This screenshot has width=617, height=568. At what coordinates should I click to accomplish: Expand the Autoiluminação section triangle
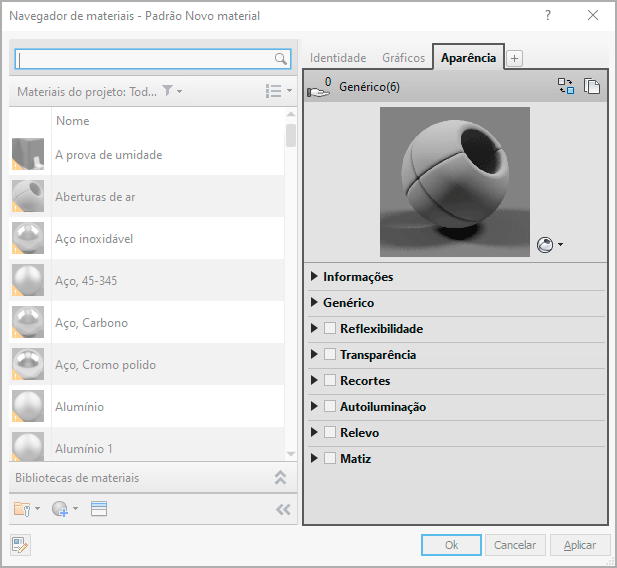click(x=314, y=406)
